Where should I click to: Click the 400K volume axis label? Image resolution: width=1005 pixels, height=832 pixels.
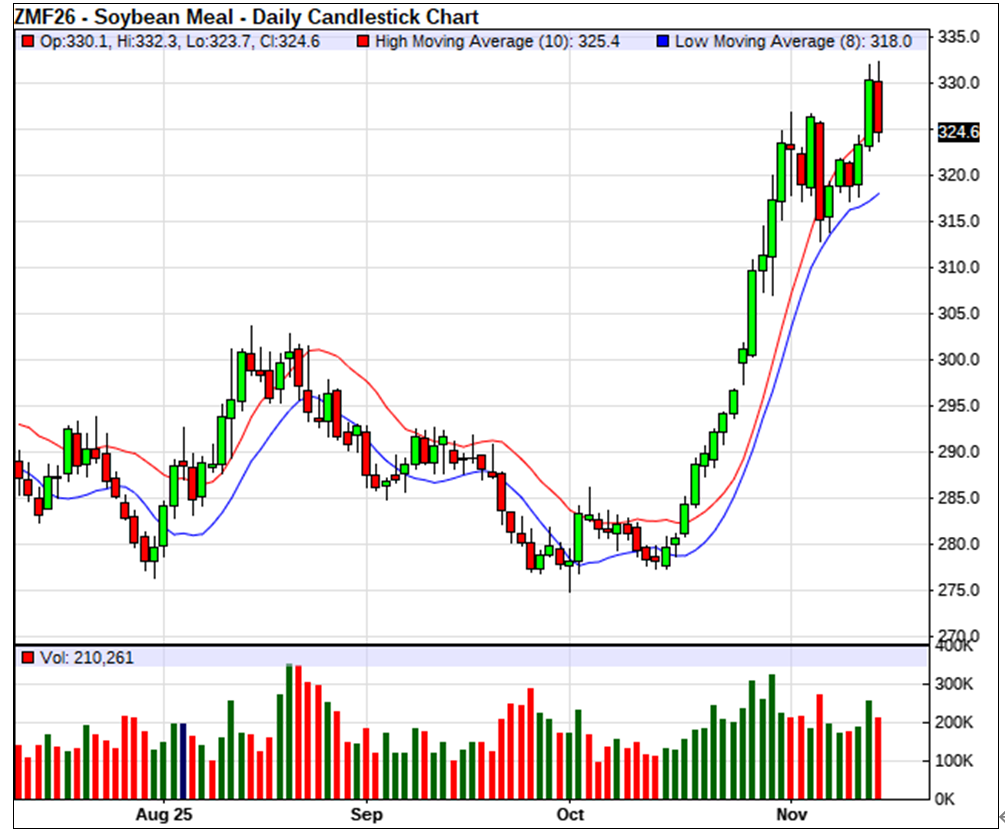[956, 646]
